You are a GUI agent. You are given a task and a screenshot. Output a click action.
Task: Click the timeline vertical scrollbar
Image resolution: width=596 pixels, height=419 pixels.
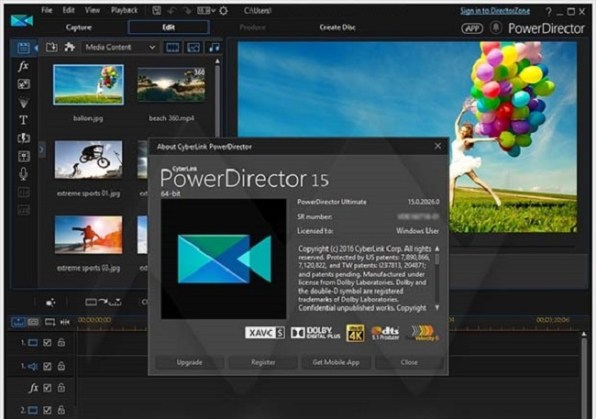coord(584,375)
